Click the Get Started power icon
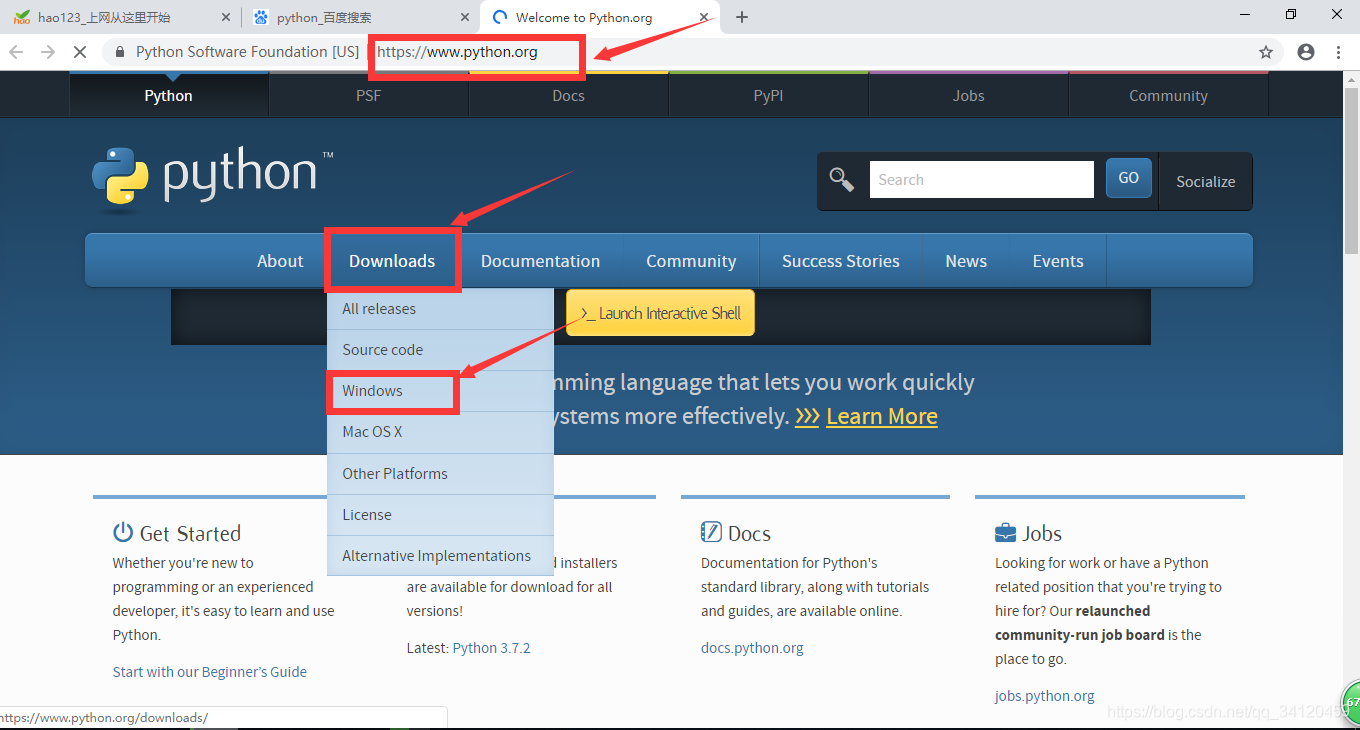1360x730 pixels. click(x=123, y=532)
